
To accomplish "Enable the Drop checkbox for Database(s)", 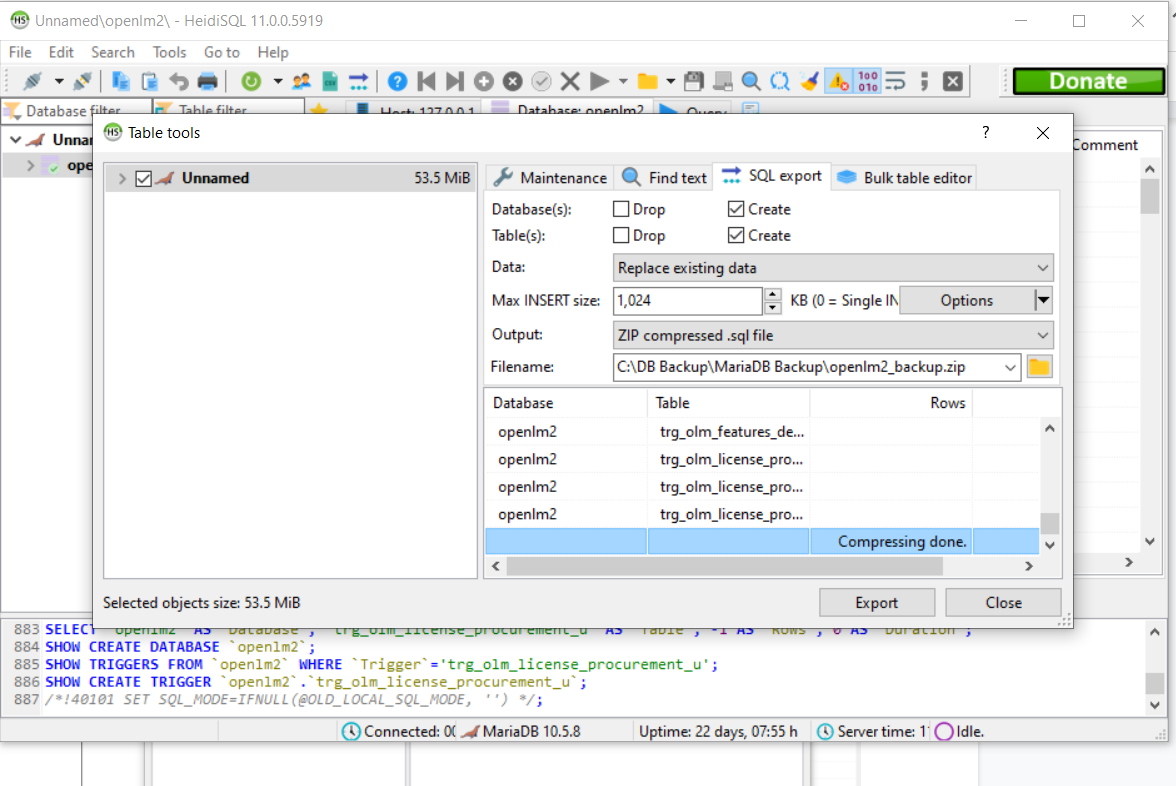I will coord(621,210).
